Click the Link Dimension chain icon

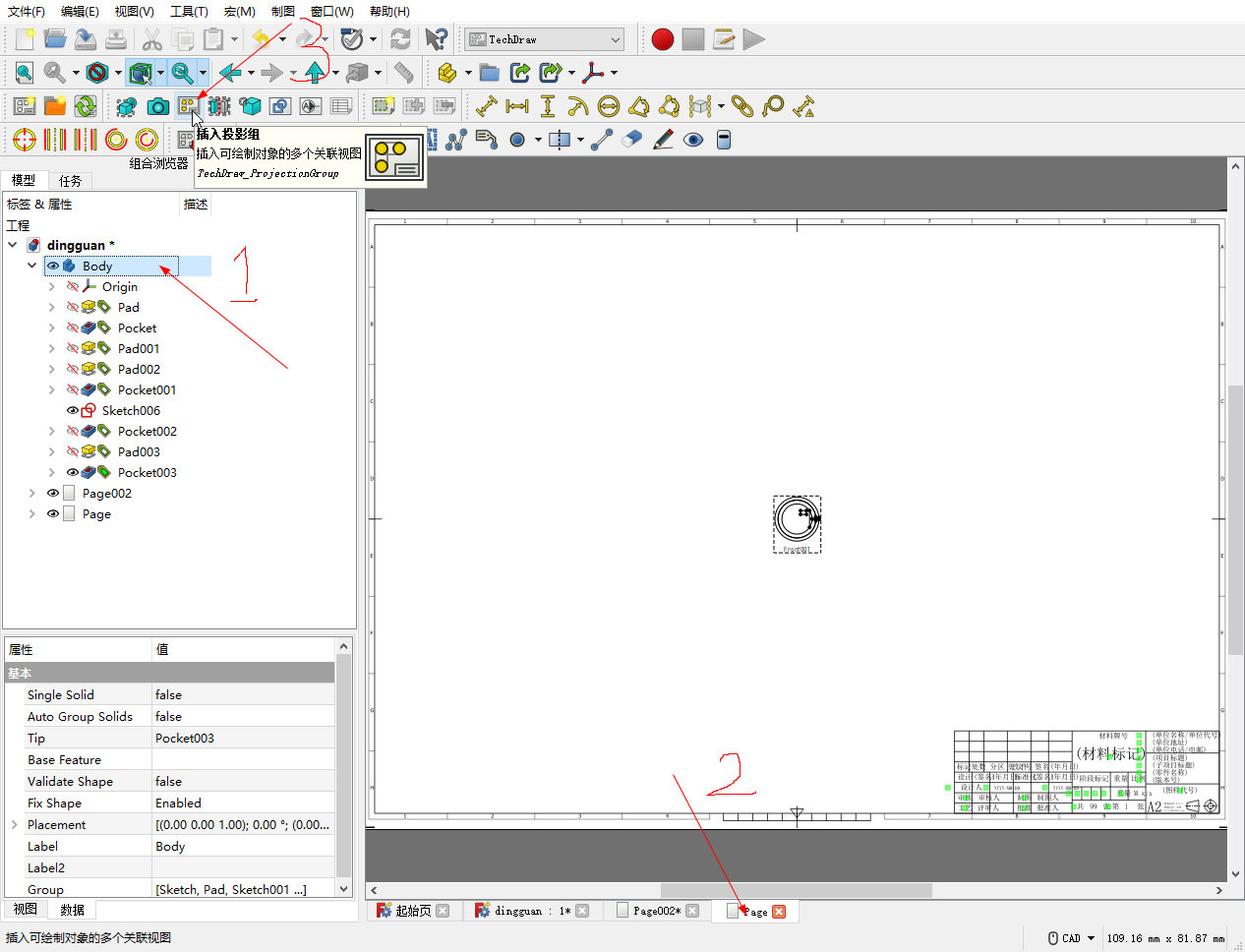pos(742,106)
